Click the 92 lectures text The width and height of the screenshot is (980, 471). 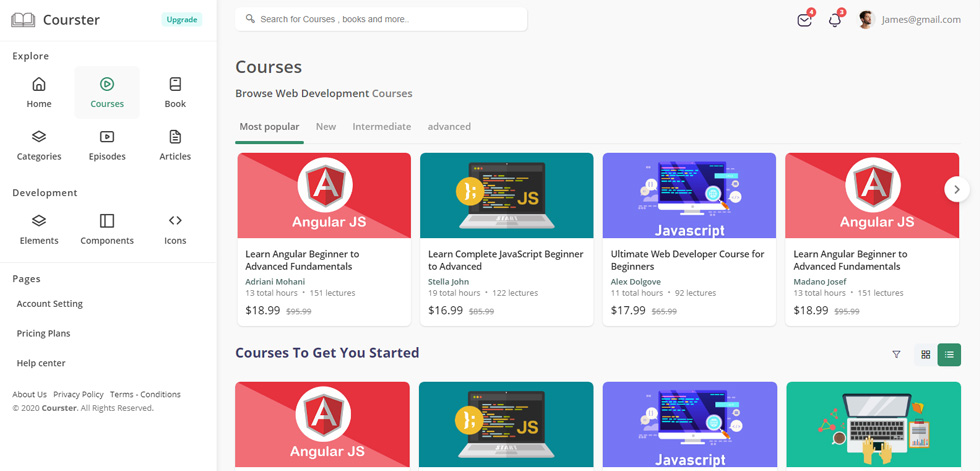coord(696,293)
